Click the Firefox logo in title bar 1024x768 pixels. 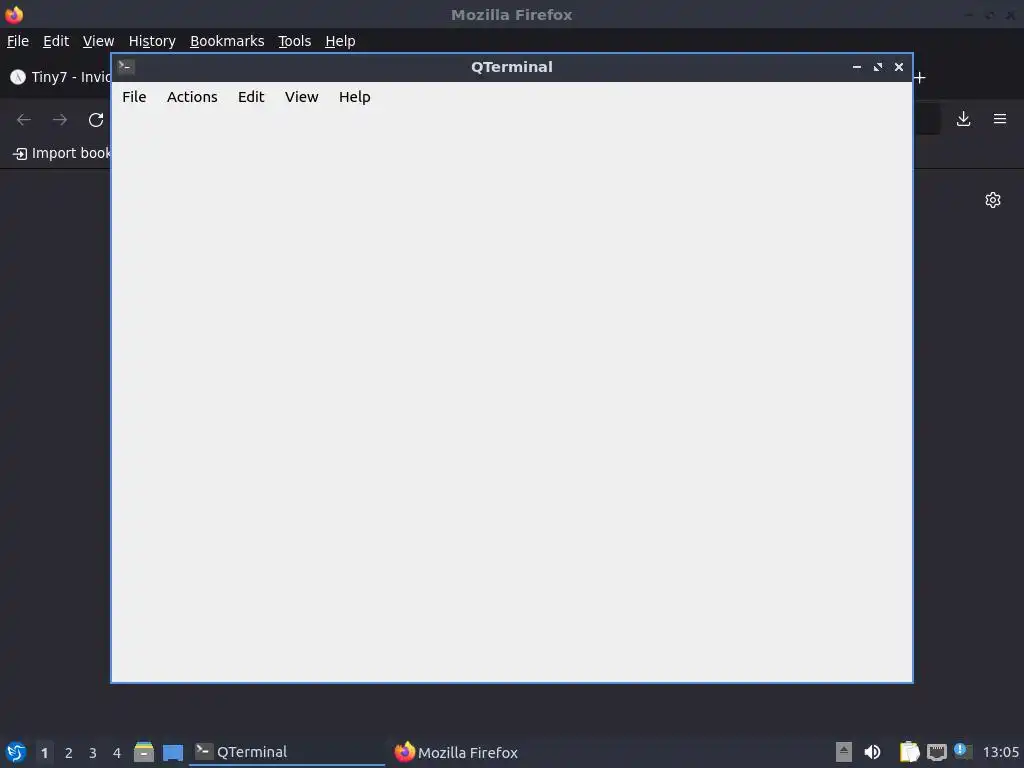click(x=14, y=14)
